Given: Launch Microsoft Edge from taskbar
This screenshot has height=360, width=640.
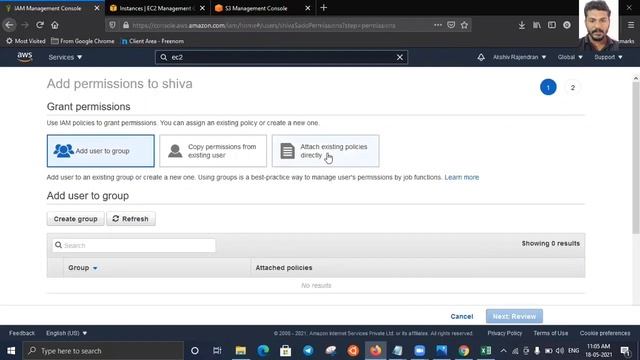Looking at the screenshot, I should coord(263,351).
